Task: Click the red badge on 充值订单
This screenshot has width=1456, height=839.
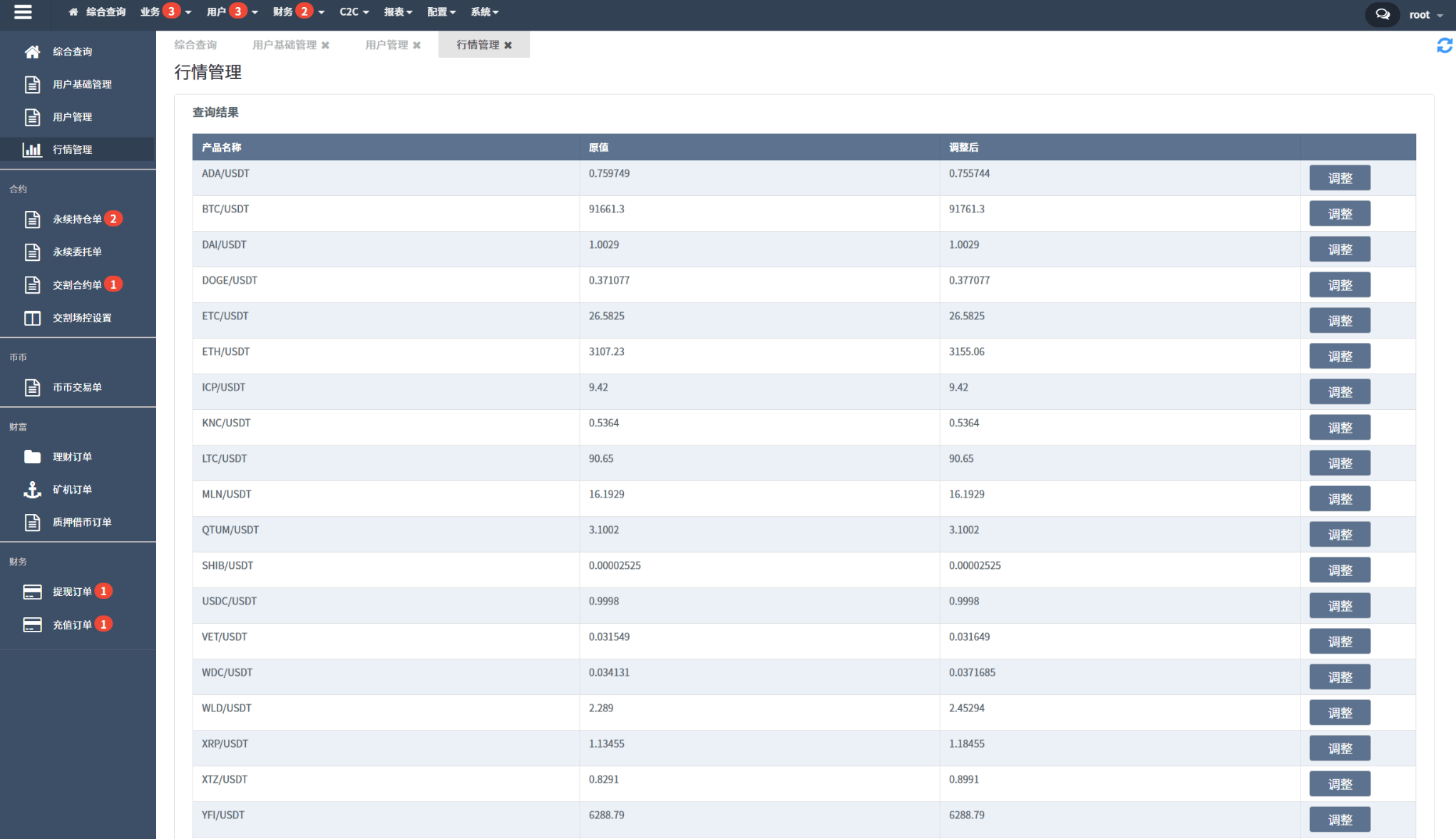Action: coord(103,624)
